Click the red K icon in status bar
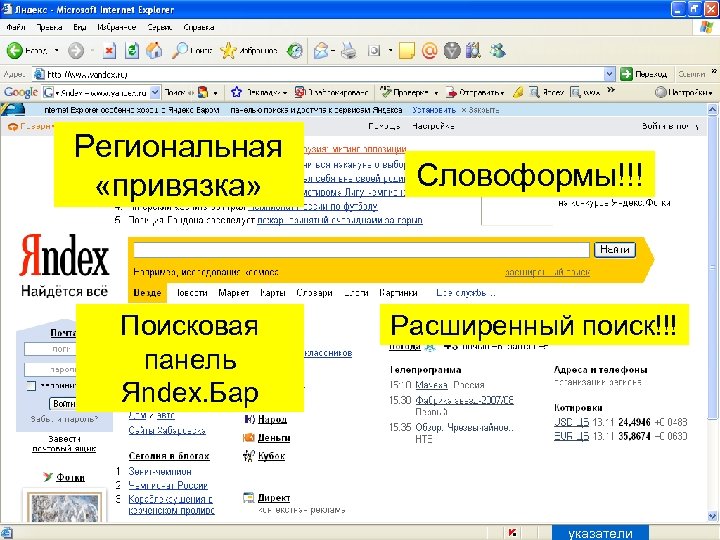 pos(512,533)
